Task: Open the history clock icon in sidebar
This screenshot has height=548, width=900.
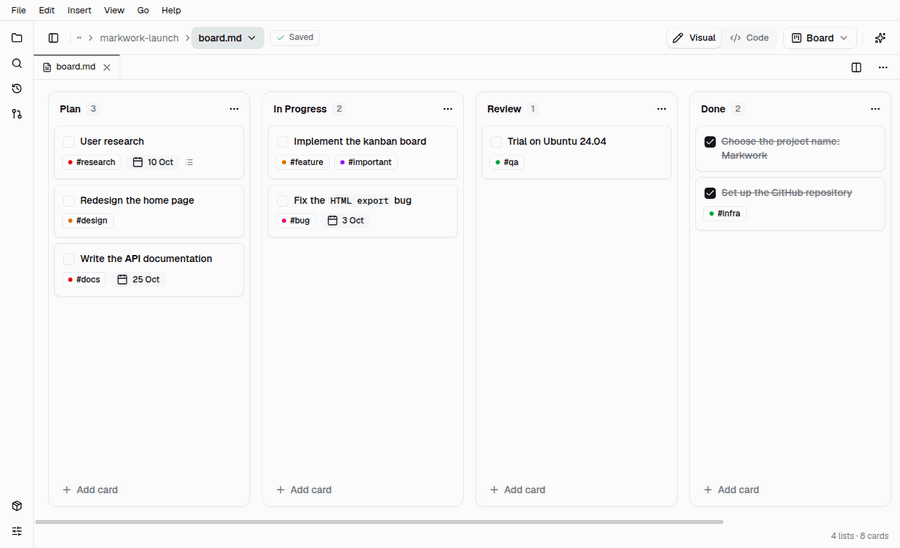Action: 17,88
